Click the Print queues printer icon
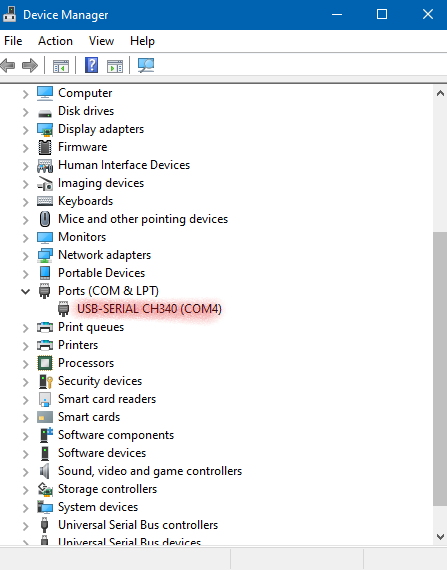Screen dimensions: 447x570 45,327
